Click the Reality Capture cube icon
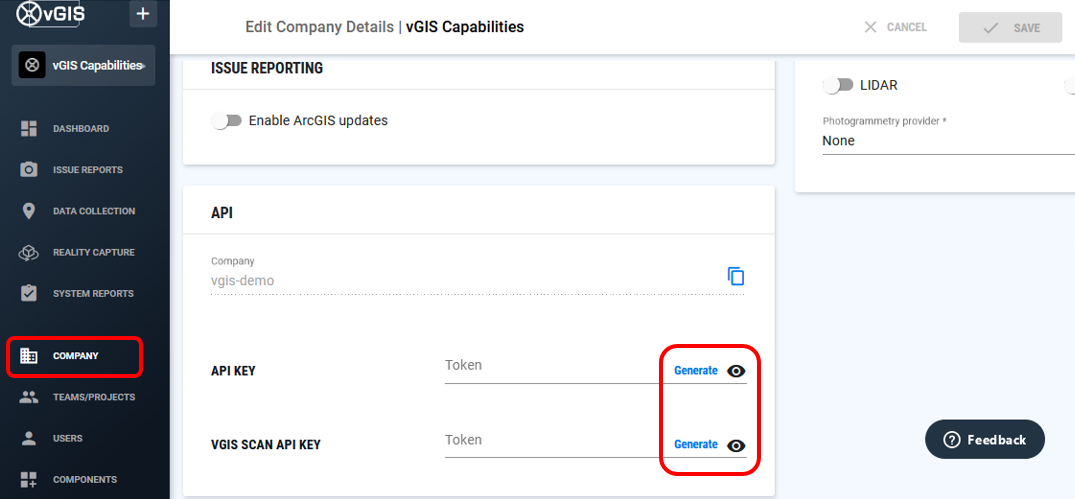This screenshot has height=499, width=1075. (x=29, y=252)
